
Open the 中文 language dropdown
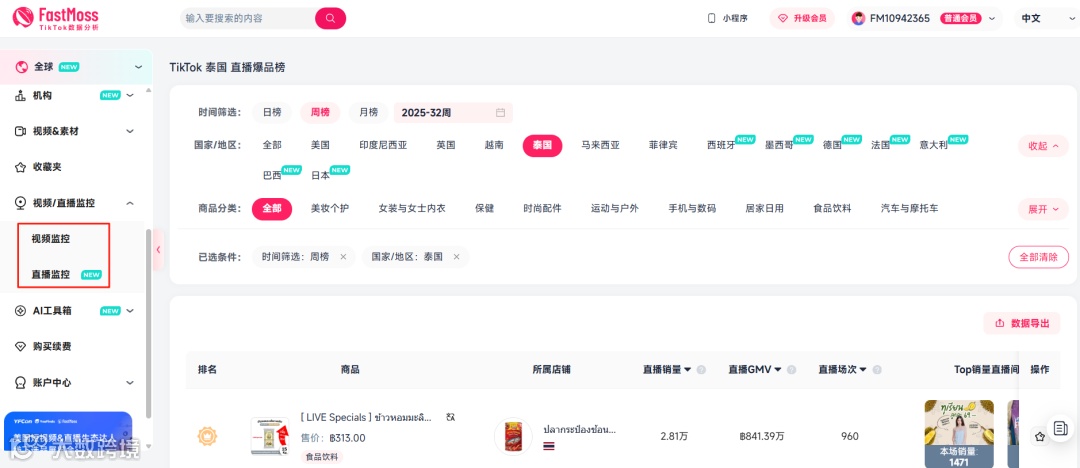point(1046,19)
